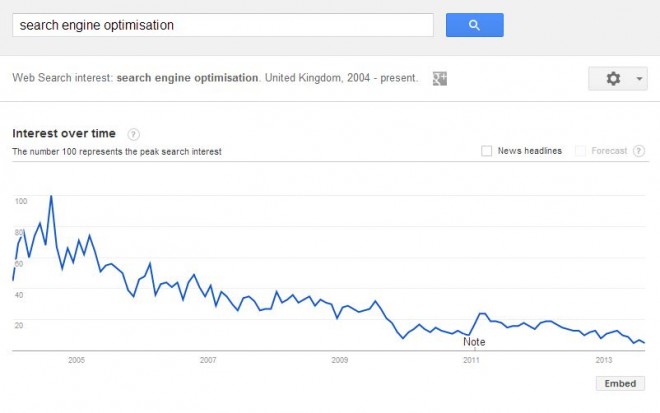This screenshot has width=660, height=413.
Task: Expand the dropdown arrow beside the gear
Action: tap(639, 79)
